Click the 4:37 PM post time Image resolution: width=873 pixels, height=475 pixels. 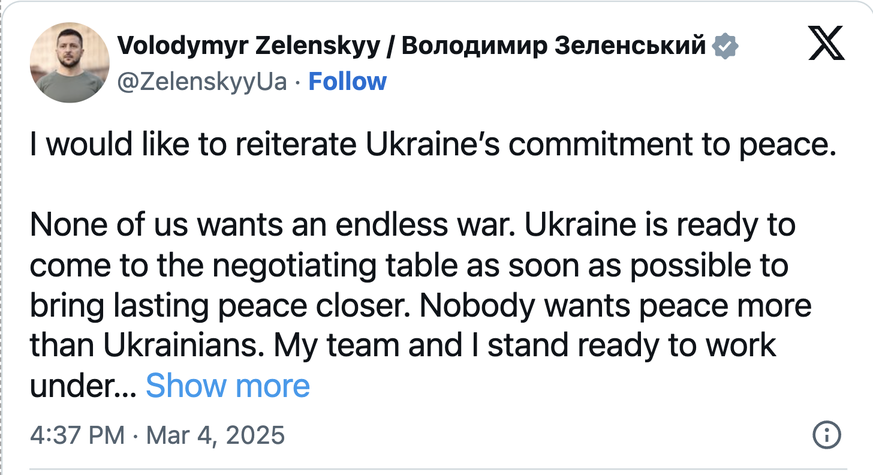tap(78, 436)
